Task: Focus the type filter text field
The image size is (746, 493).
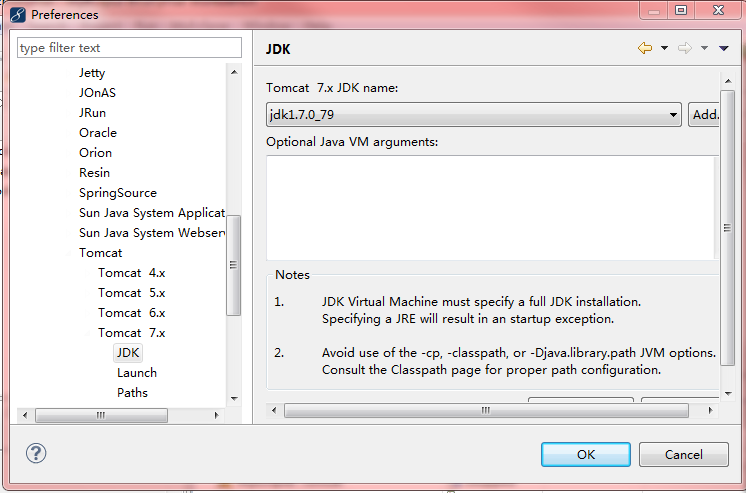Action: 129,48
